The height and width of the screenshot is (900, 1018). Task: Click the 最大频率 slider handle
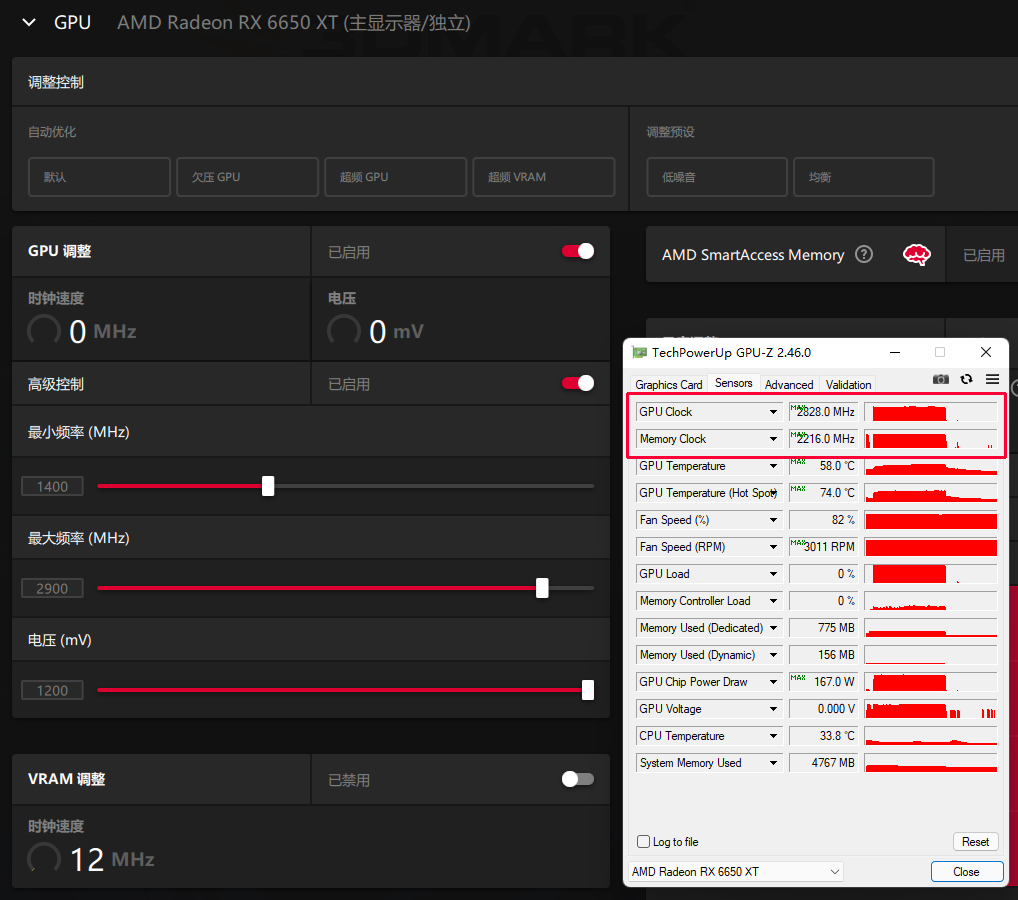[542, 588]
